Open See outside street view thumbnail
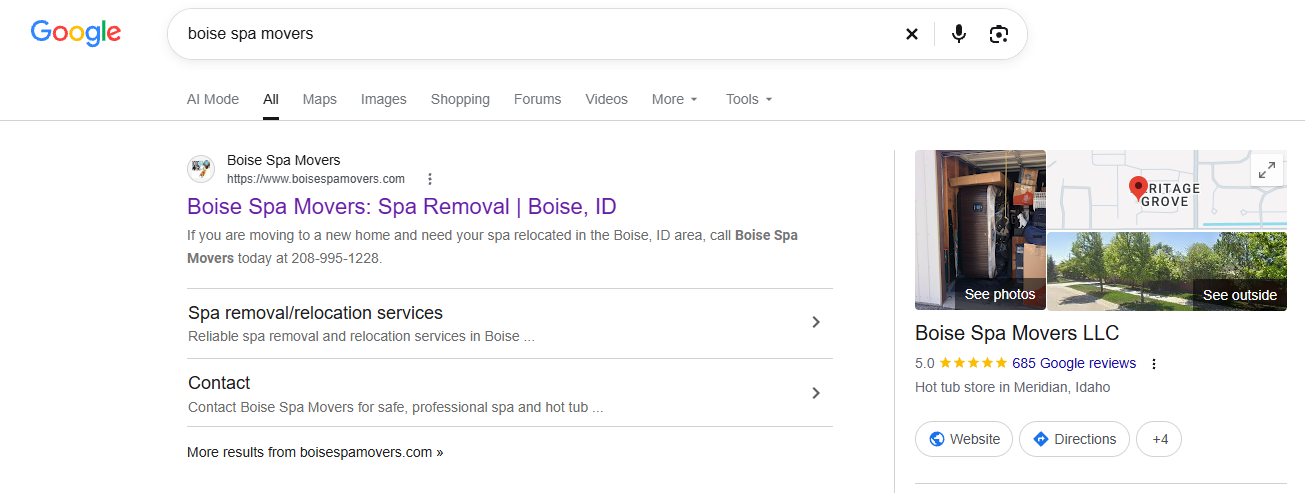 pyautogui.click(x=1167, y=271)
